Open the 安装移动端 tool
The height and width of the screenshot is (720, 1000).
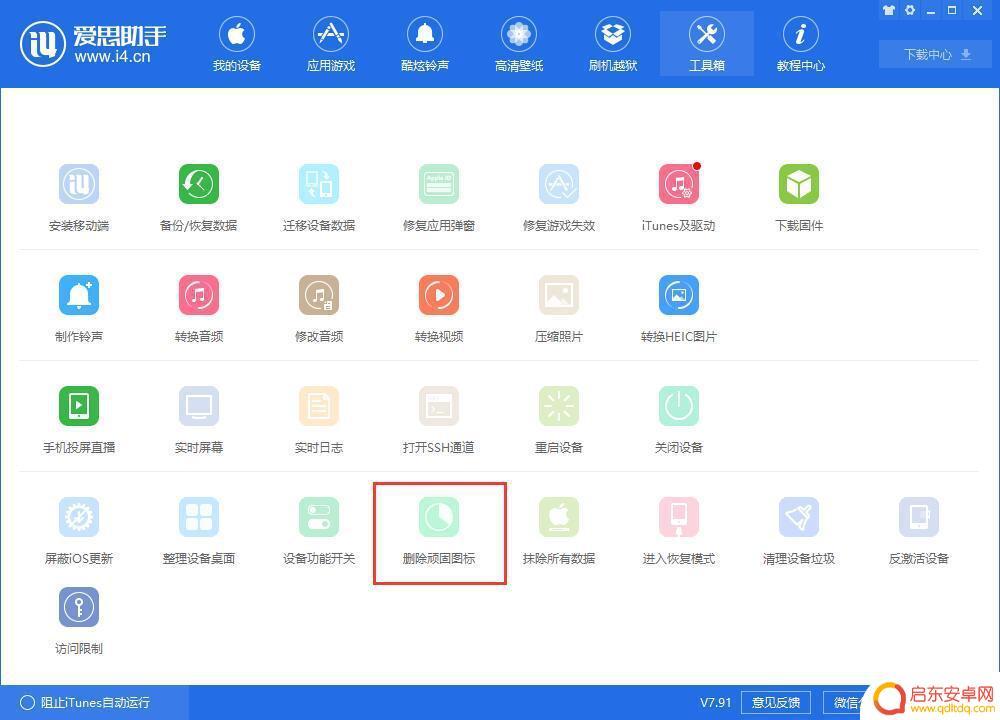pos(79,198)
